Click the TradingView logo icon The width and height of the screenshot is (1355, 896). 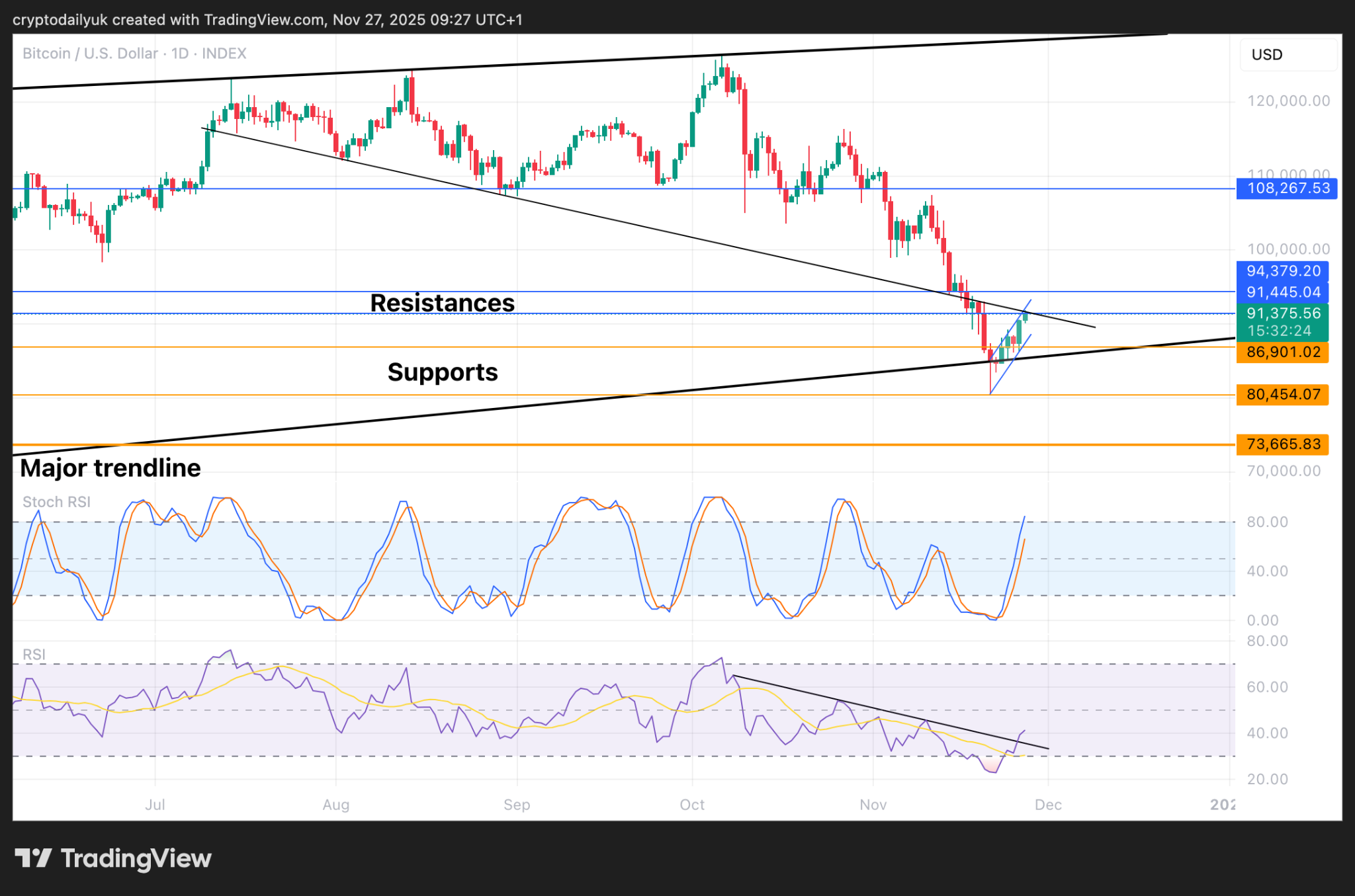coord(33,858)
